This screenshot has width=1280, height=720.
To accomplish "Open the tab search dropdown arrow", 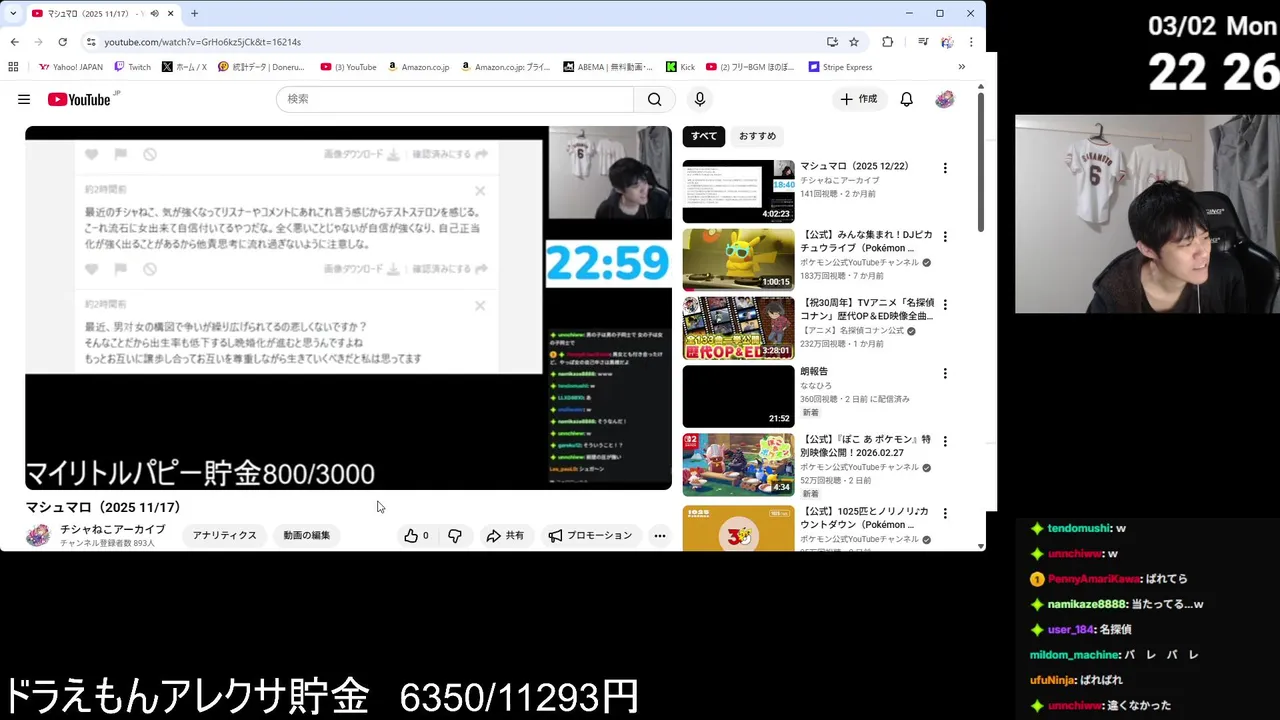I will click(x=13, y=13).
